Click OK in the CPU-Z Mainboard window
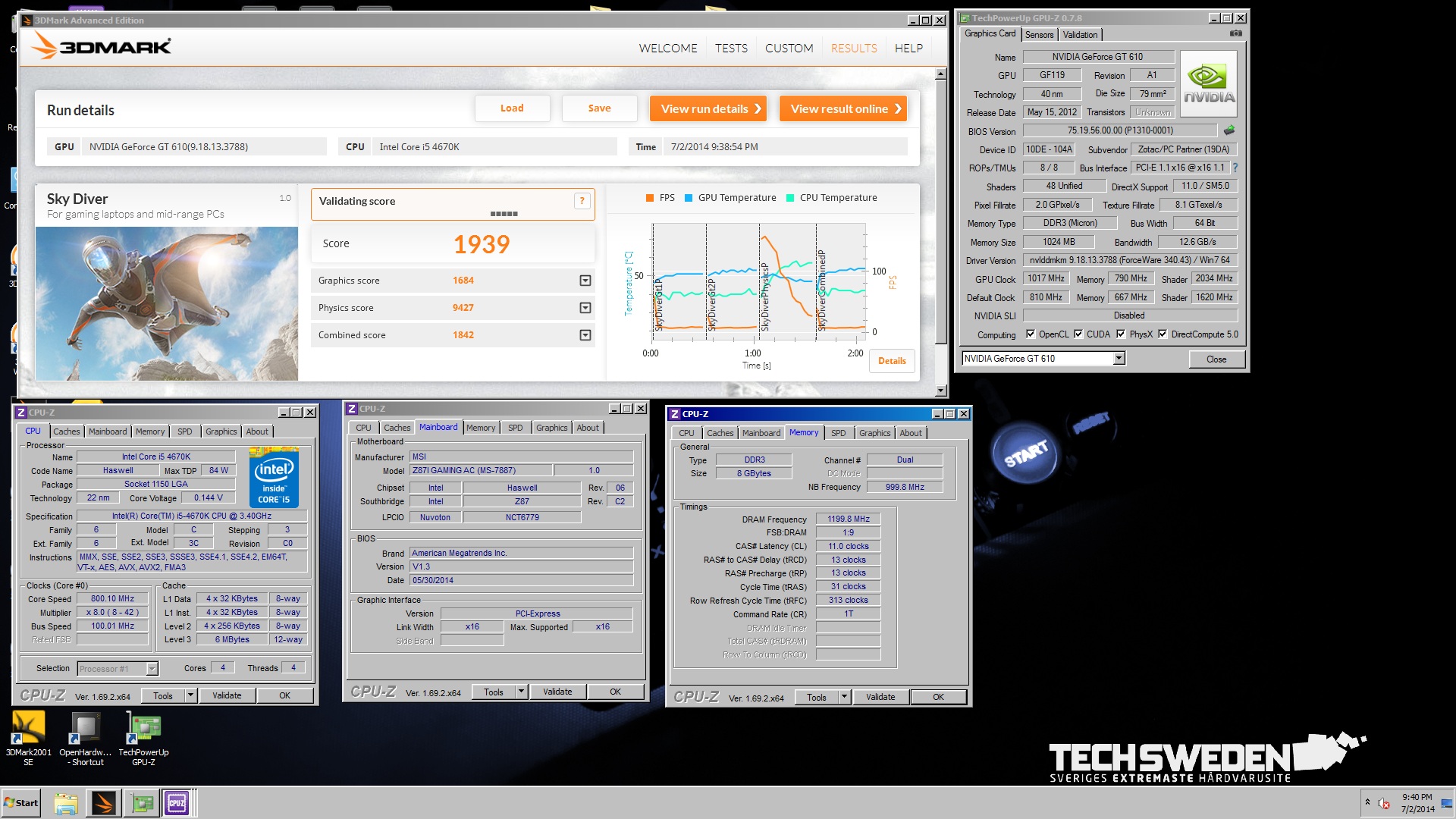1456x819 pixels. [x=615, y=692]
